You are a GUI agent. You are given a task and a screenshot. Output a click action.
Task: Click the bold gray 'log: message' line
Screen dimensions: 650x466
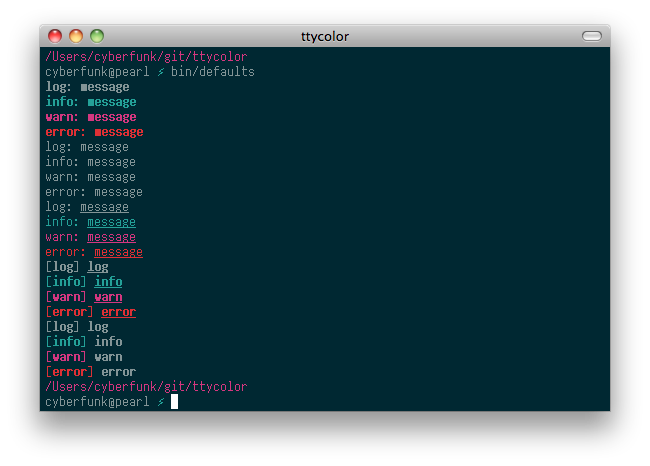tap(87, 87)
